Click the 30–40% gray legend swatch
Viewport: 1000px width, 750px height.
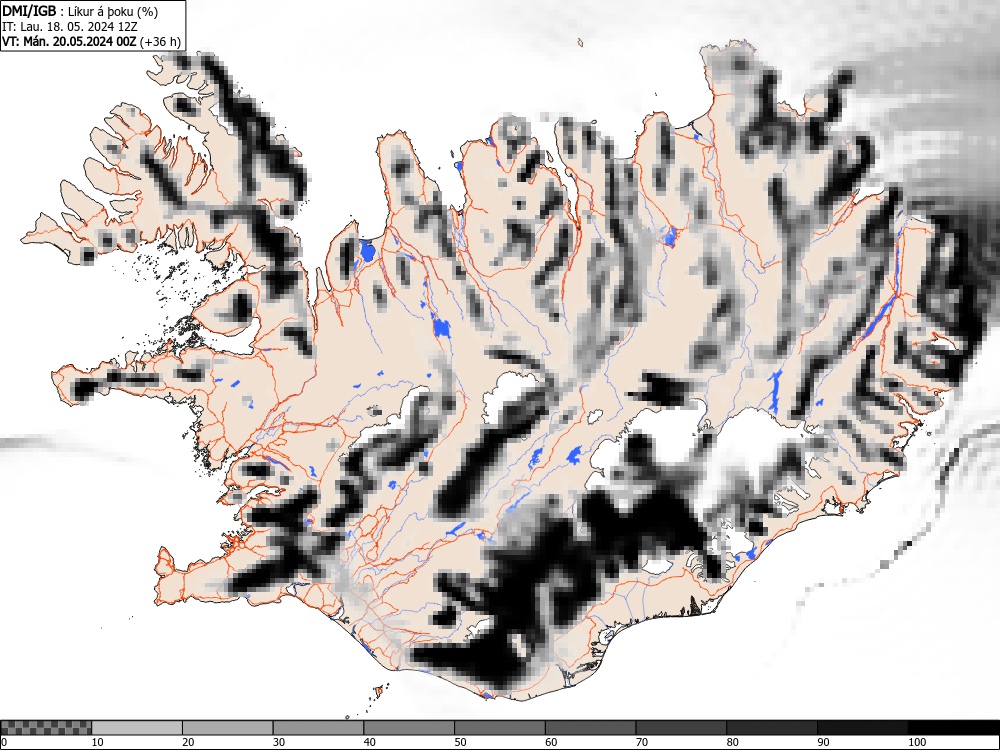tap(318, 728)
